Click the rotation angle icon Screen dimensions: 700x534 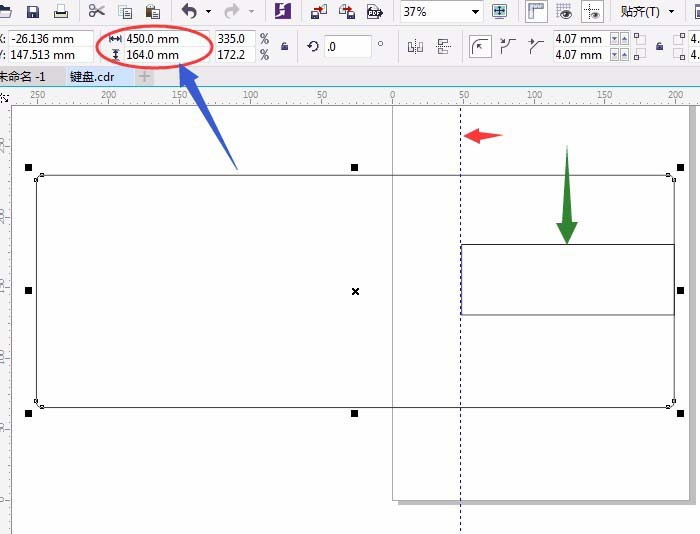pos(313,46)
